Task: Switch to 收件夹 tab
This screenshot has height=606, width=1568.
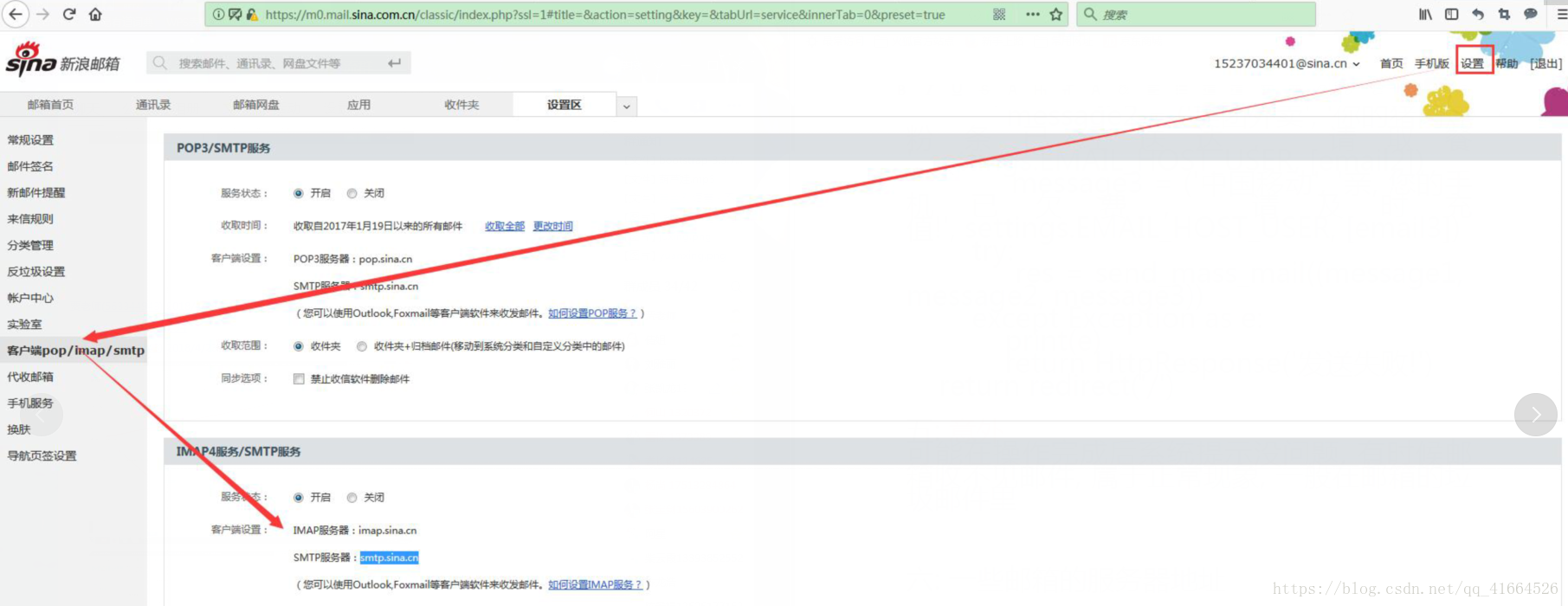Action: (461, 105)
